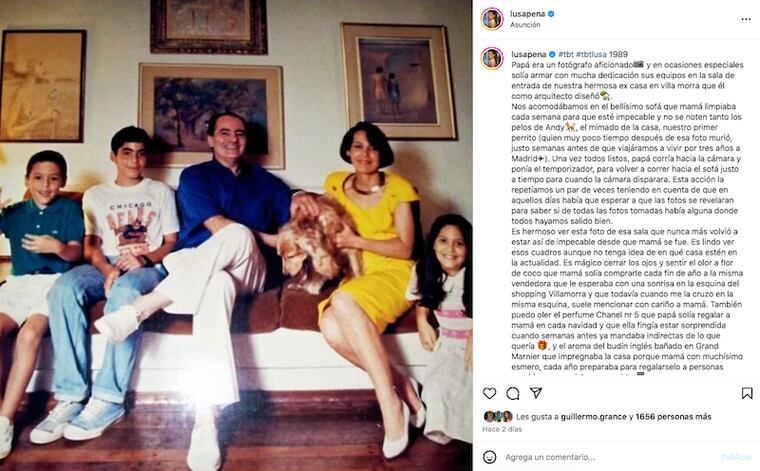Click into the Agrega un comentario field
This screenshot has height=471, width=760.
pyautogui.click(x=608, y=457)
